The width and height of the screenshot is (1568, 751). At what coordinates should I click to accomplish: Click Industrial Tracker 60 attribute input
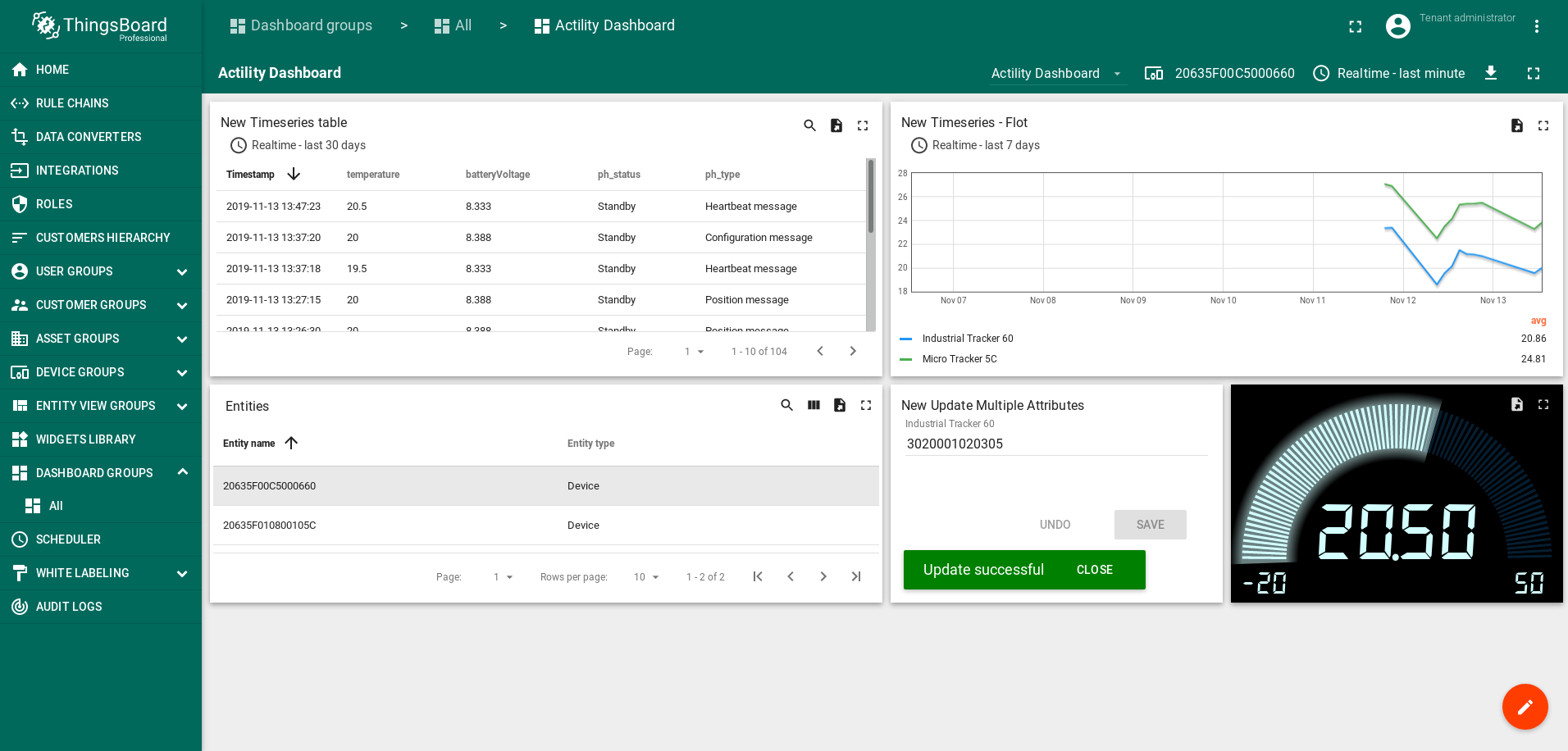pyautogui.click(x=1056, y=444)
